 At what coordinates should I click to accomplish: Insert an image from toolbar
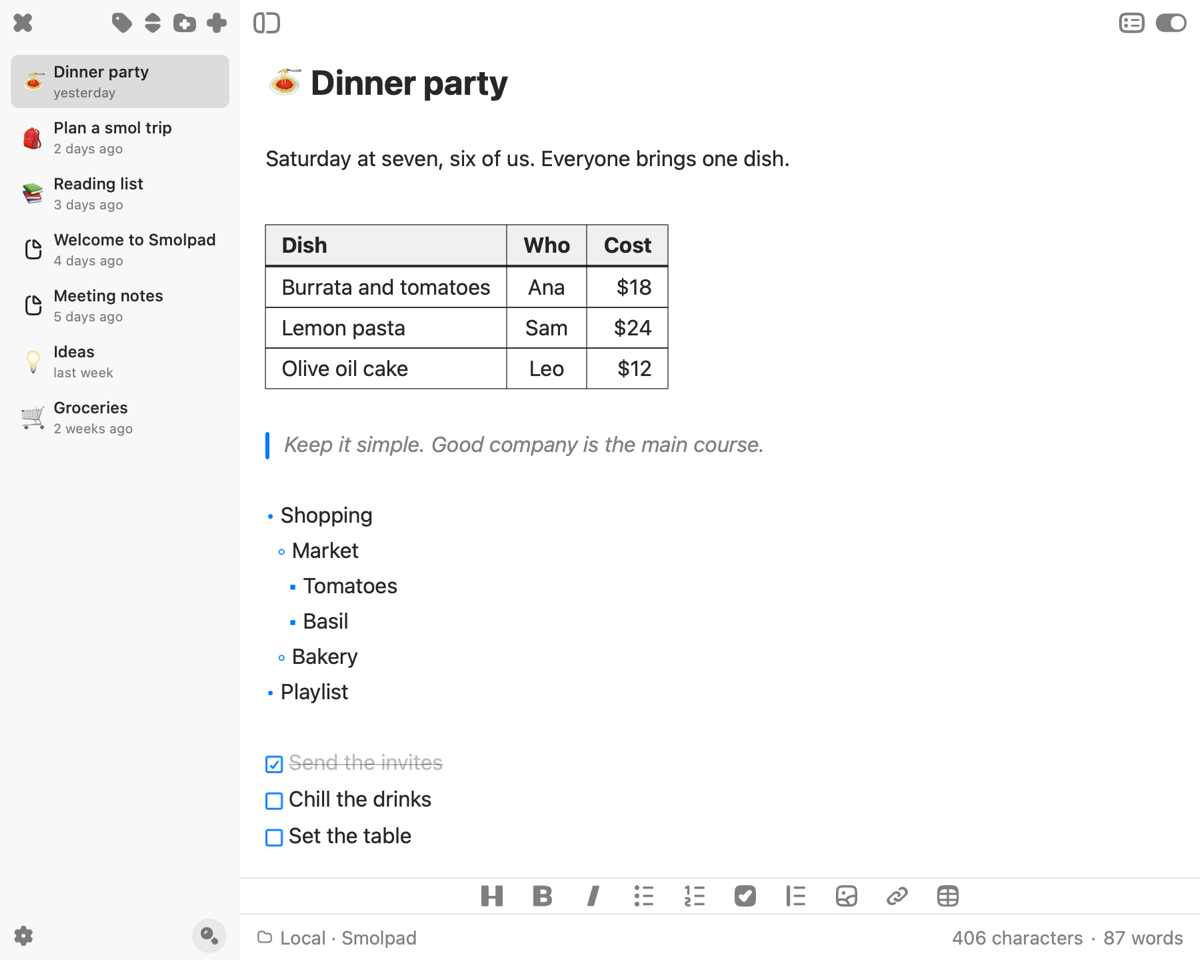click(847, 896)
